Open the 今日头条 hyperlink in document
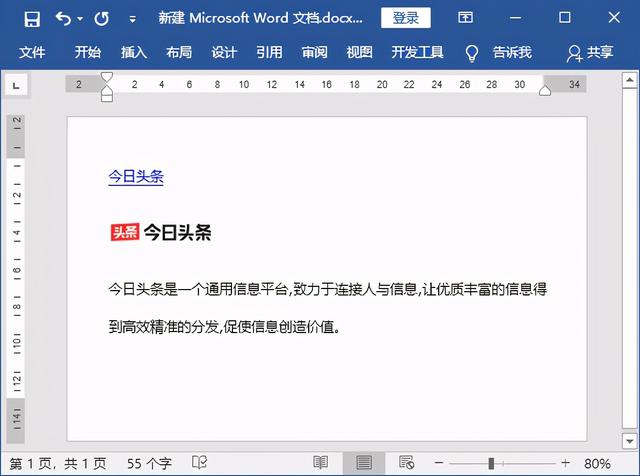The width and height of the screenshot is (640, 476). coord(136,177)
